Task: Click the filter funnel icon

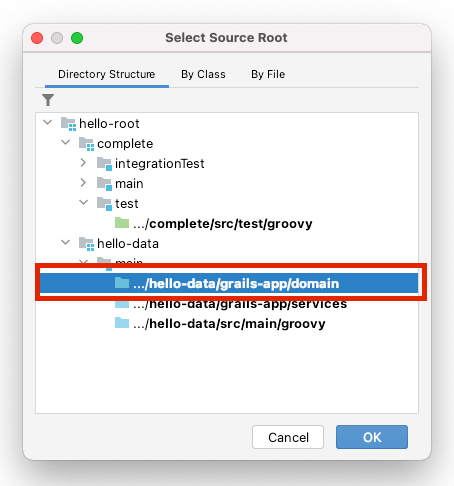Action: (x=48, y=100)
